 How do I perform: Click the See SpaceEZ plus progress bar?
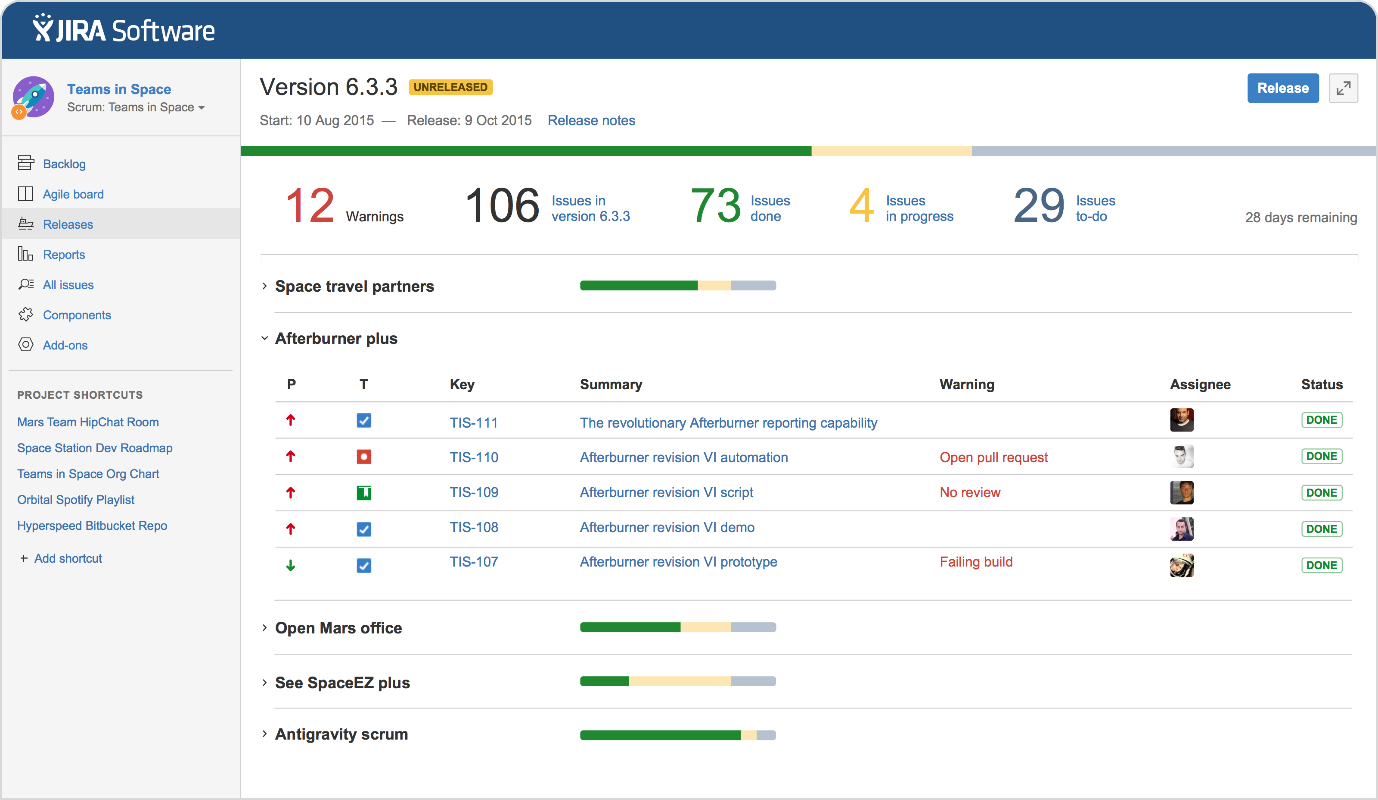678,681
